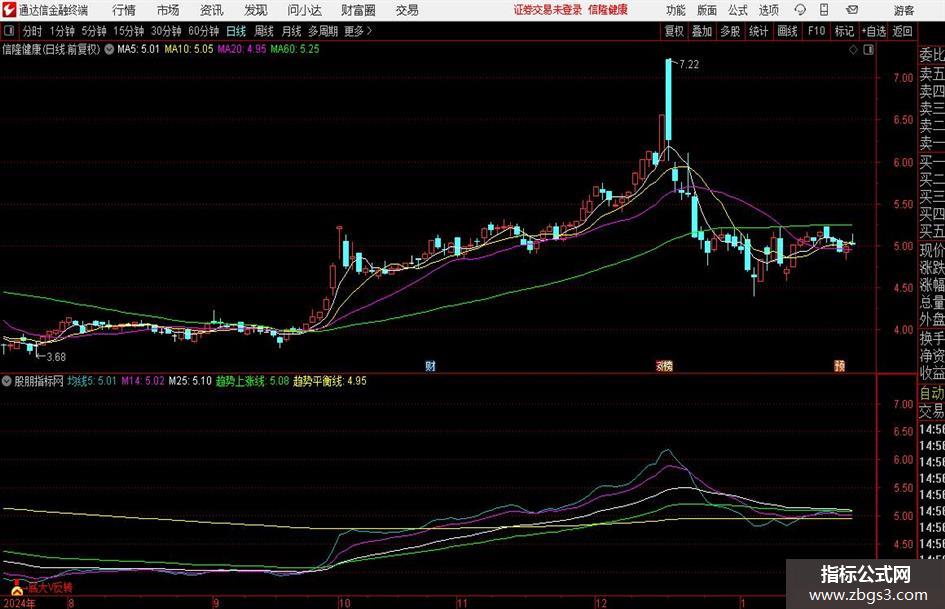Open the F10 company info
Screen dimensions: 945x609
point(817,31)
